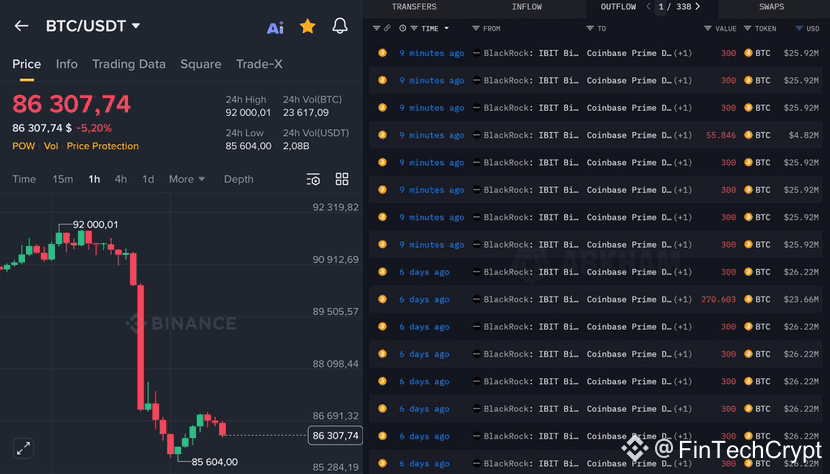This screenshot has width=830, height=474.
Task: Select the 4h chart interval
Action: 121,179
